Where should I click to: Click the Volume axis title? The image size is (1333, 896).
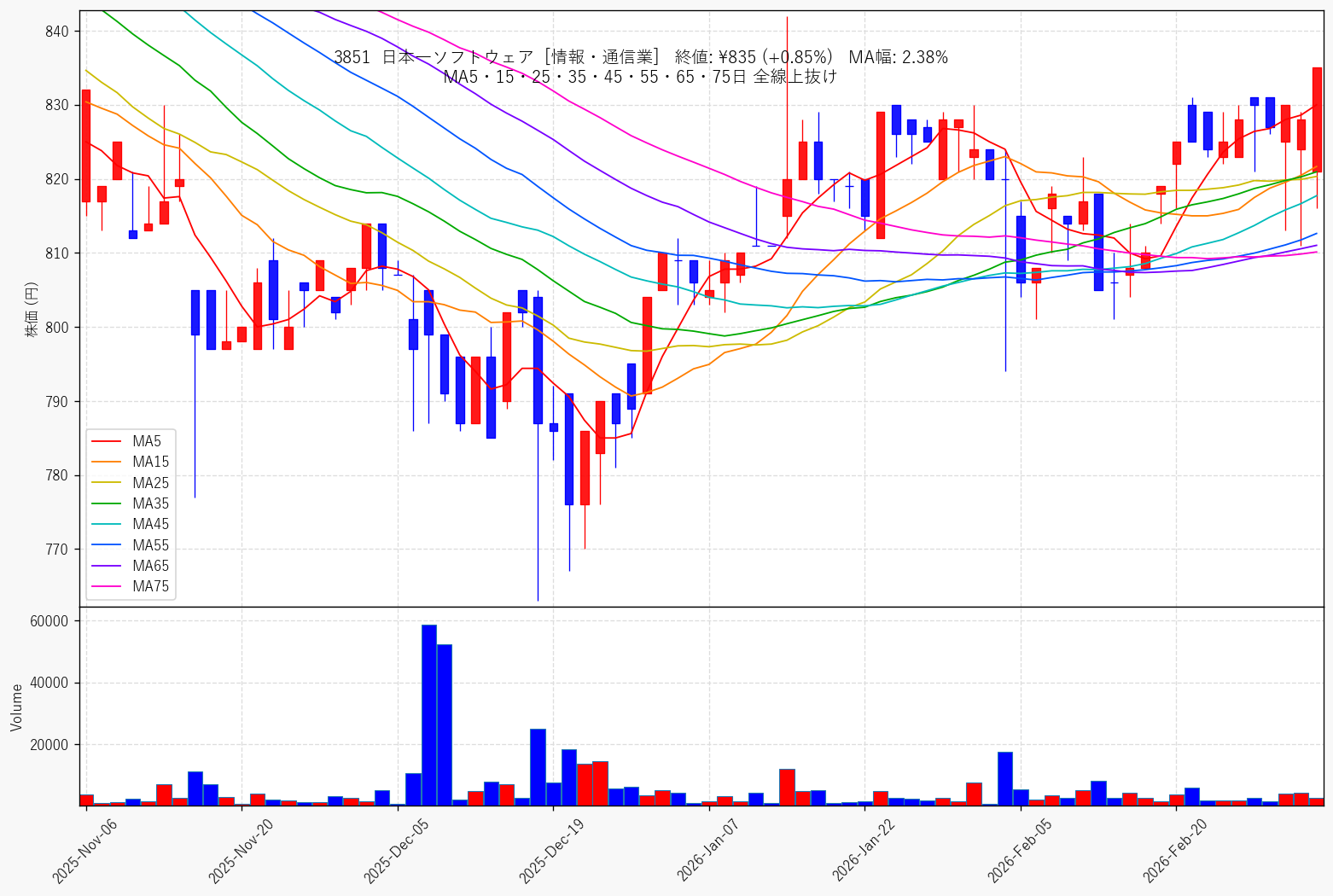(x=16, y=707)
